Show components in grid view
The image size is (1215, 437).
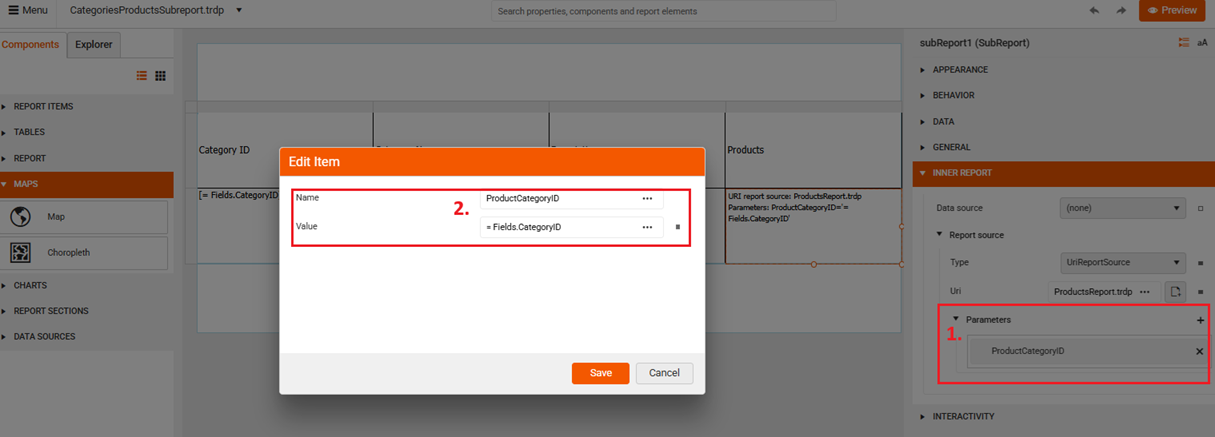[160, 76]
